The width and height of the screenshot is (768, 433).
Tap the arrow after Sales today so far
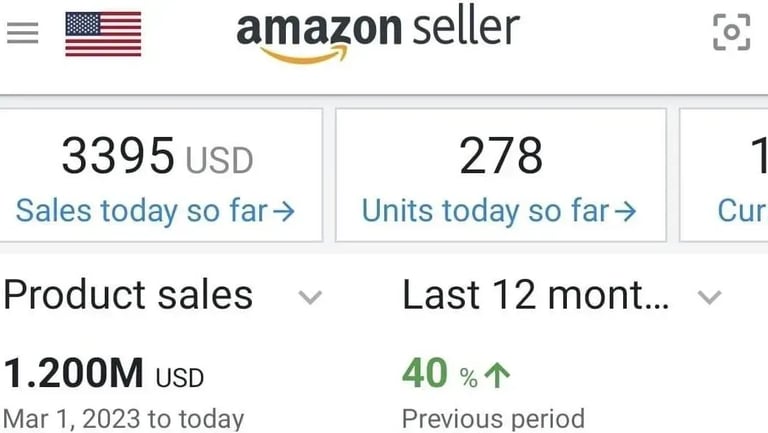click(284, 211)
